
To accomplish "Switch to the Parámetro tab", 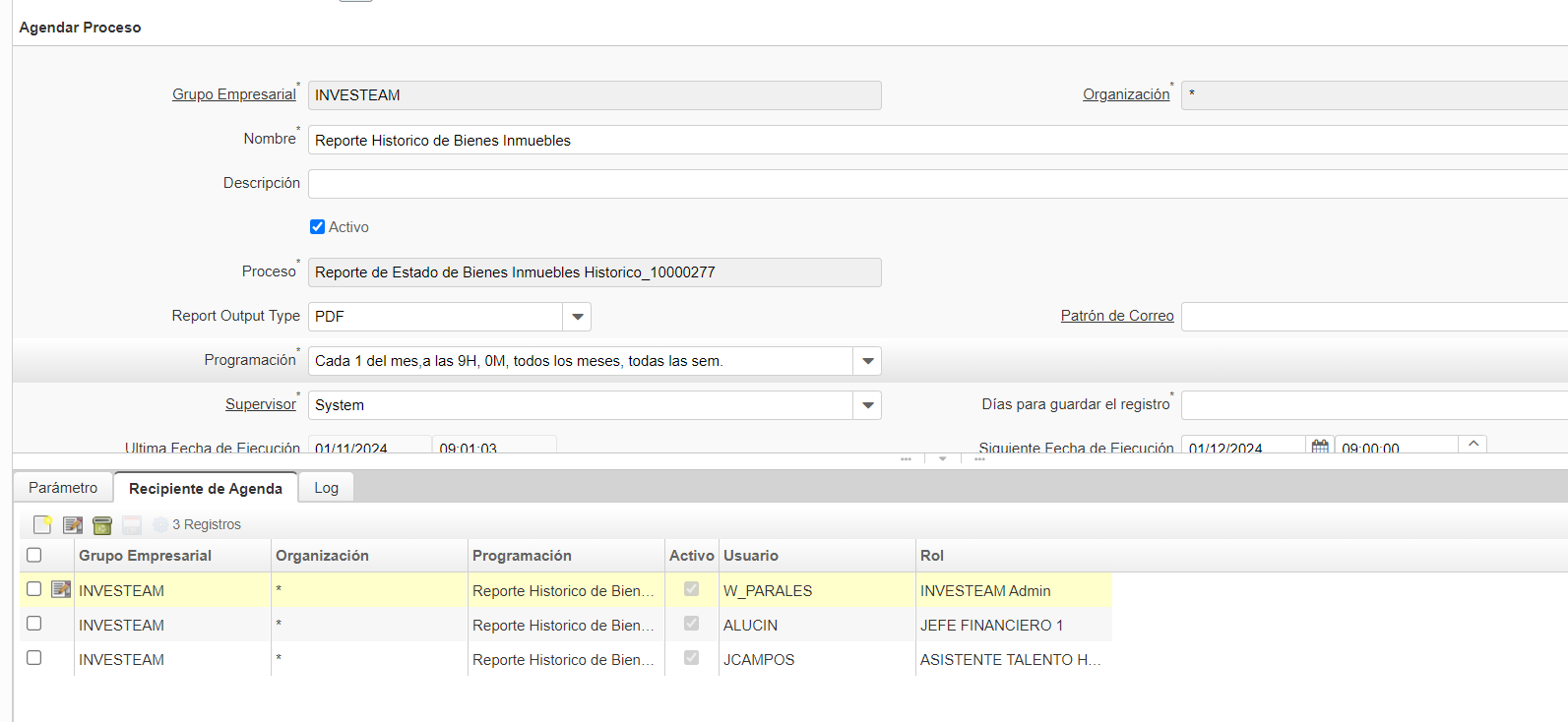I will point(63,488).
